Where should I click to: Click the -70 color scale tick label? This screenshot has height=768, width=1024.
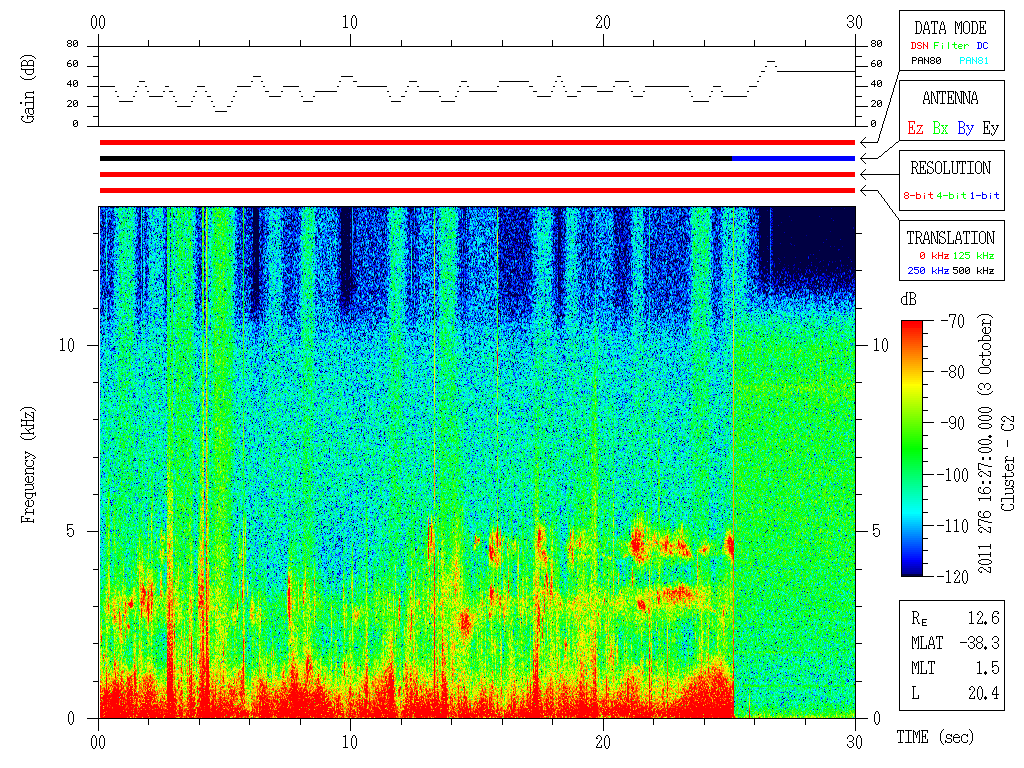coord(953,321)
